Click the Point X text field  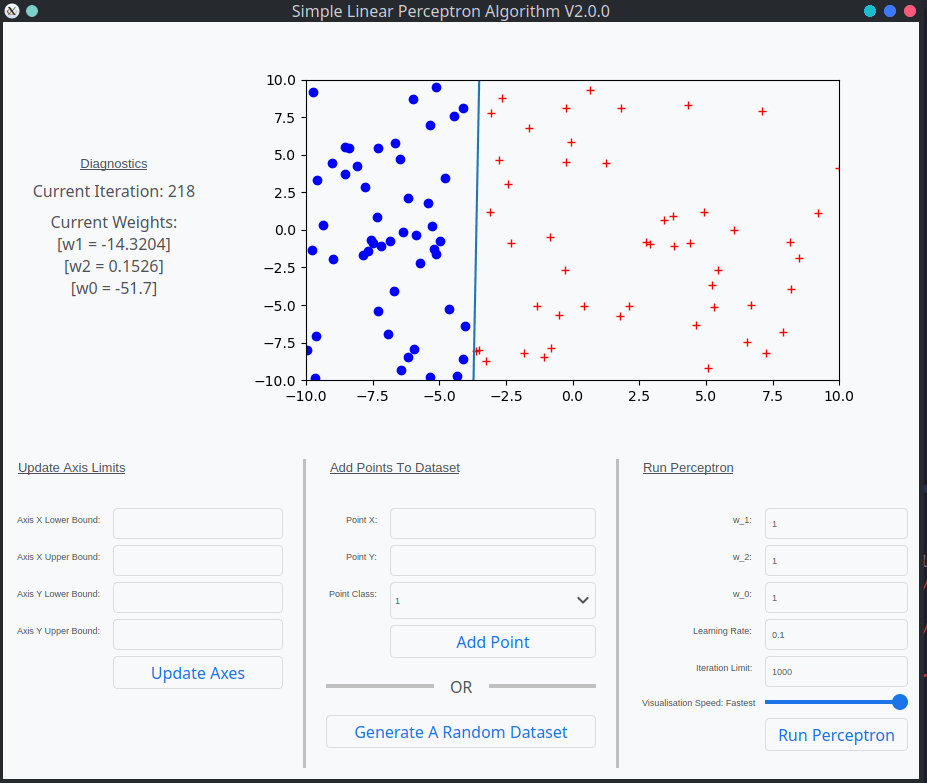493,523
